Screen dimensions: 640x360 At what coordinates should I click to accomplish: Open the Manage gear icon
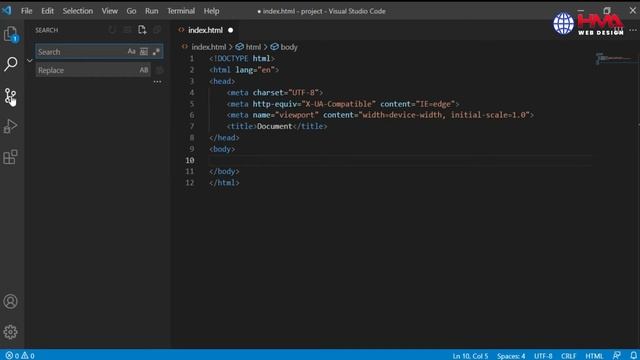click(11, 332)
